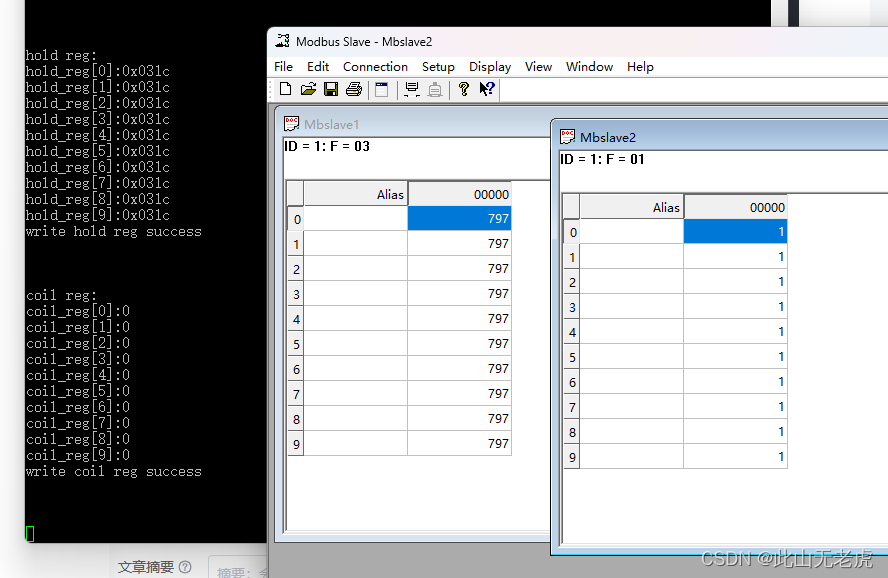
Task: Save the current setup with the disk icon
Action: 331,89
